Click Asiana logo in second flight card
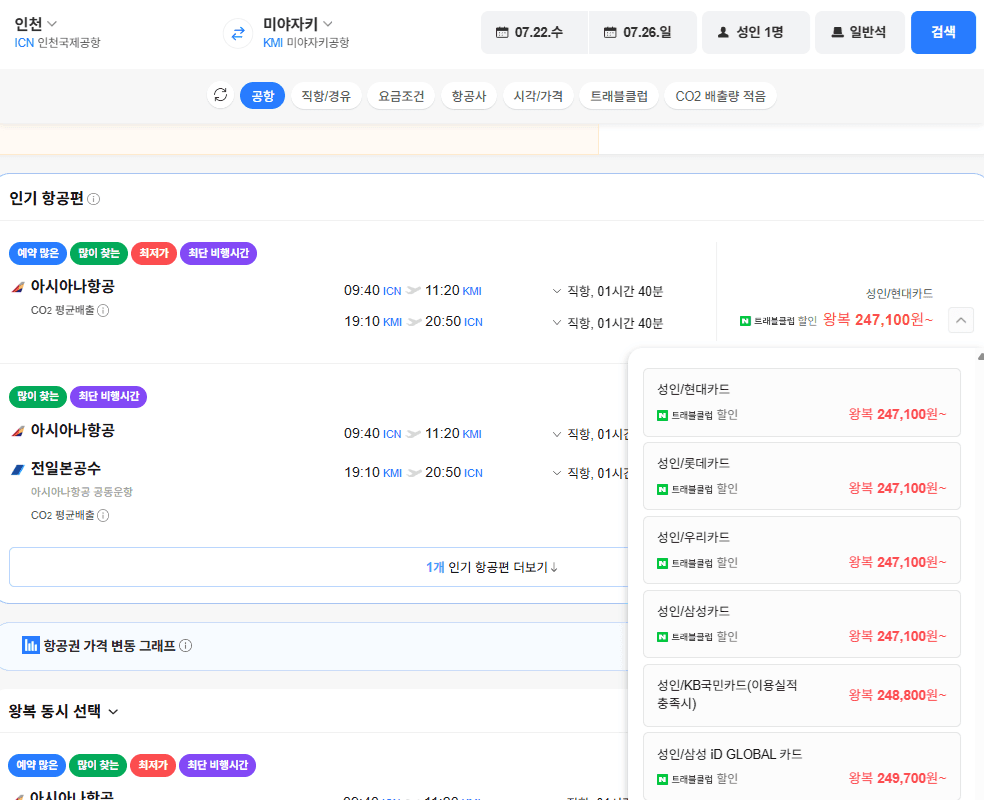 coord(18,431)
